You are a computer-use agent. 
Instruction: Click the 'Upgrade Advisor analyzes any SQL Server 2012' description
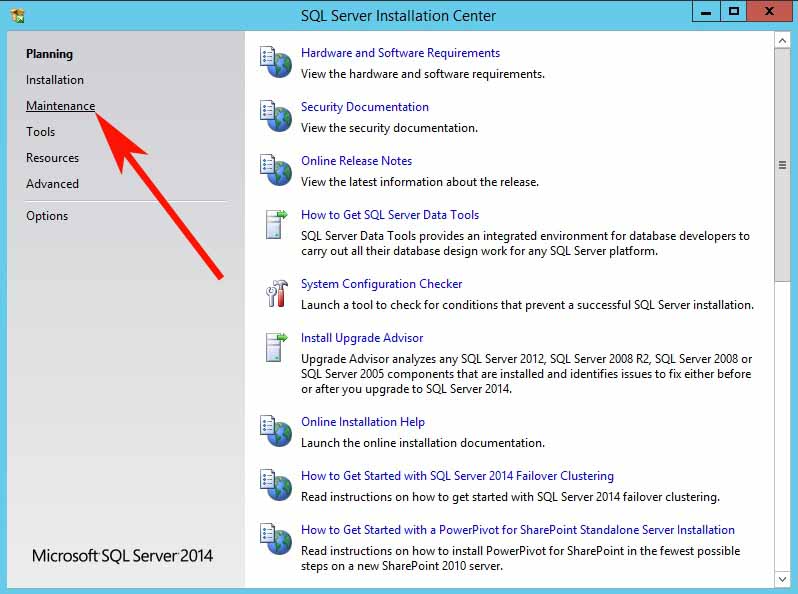coord(526,374)
